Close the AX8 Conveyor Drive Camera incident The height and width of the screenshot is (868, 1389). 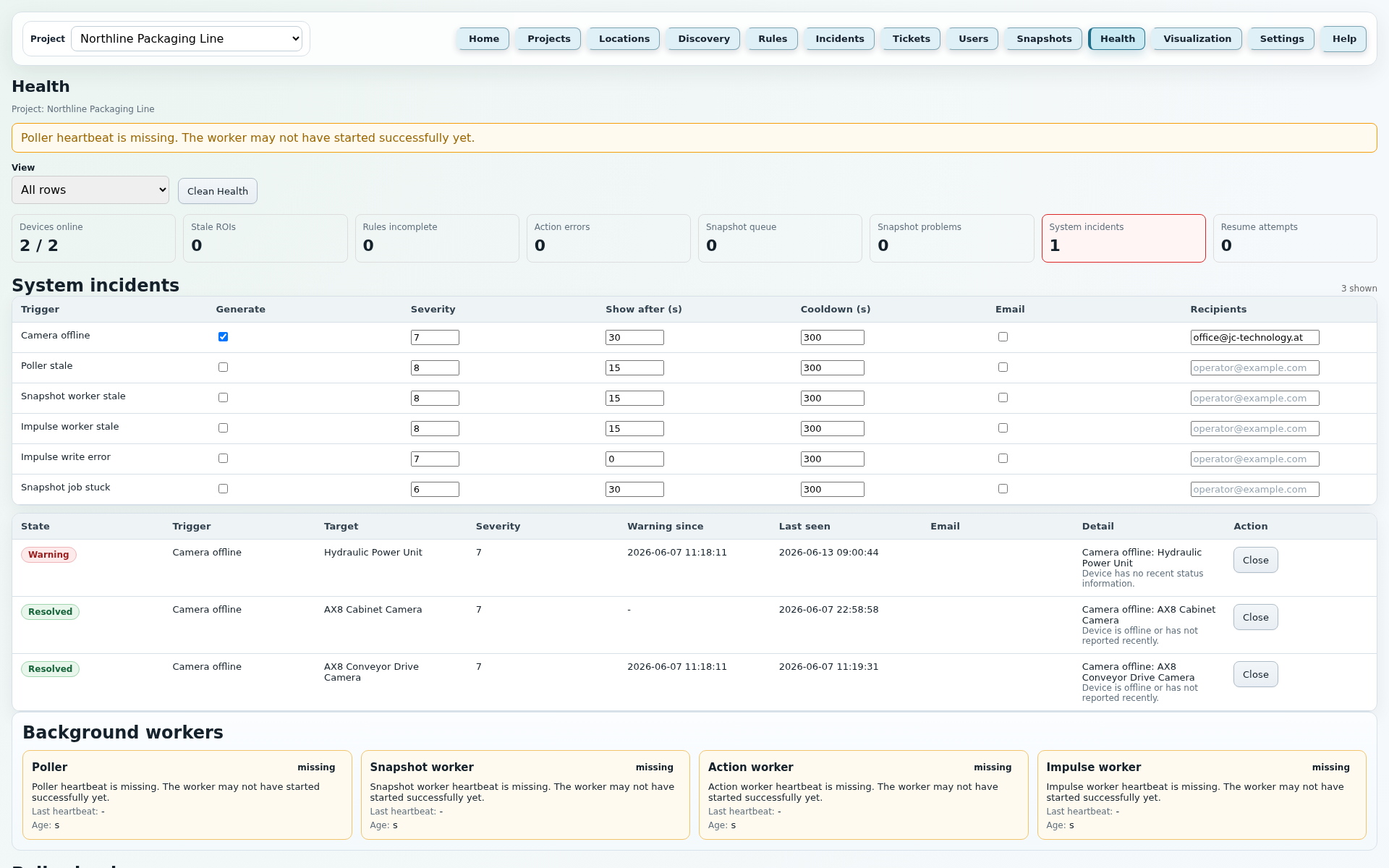[x=1255, y=674]
